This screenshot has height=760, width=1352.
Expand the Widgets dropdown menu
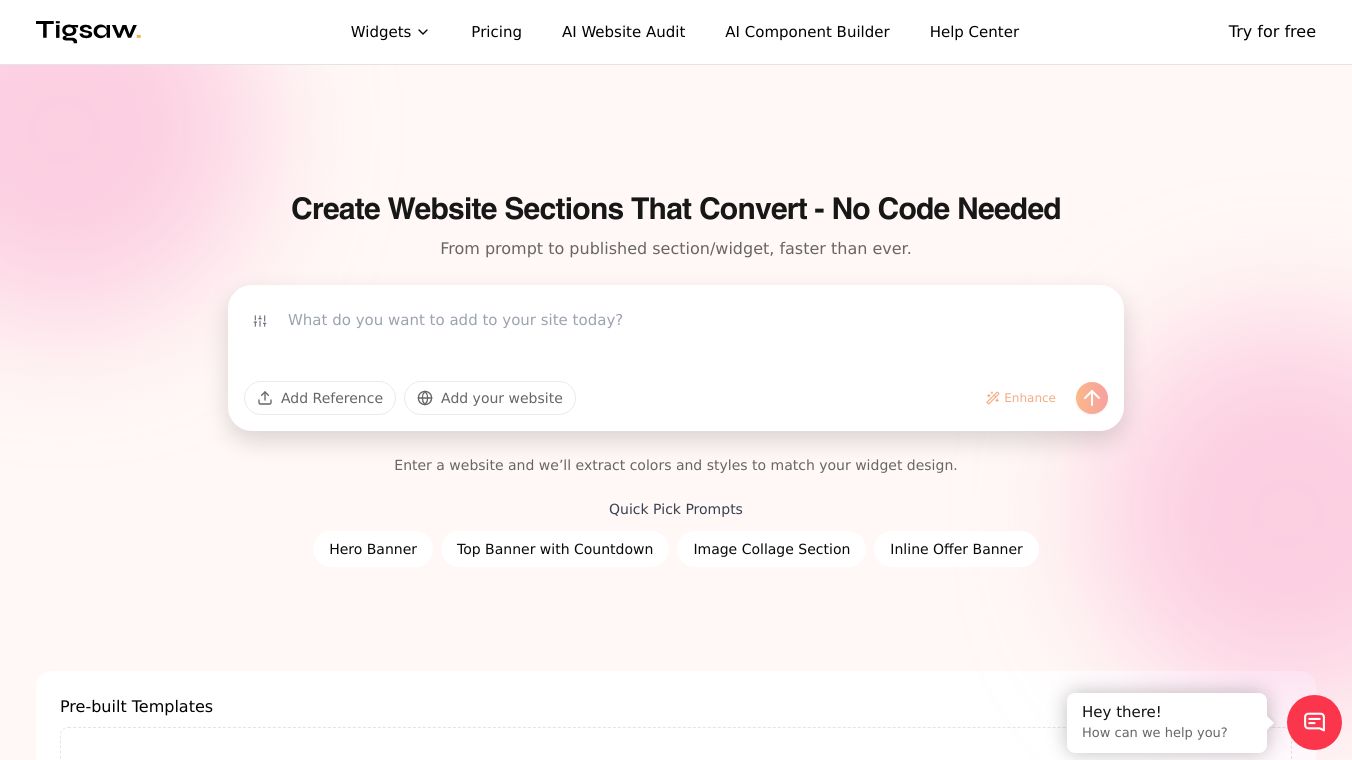pos(381,32)
